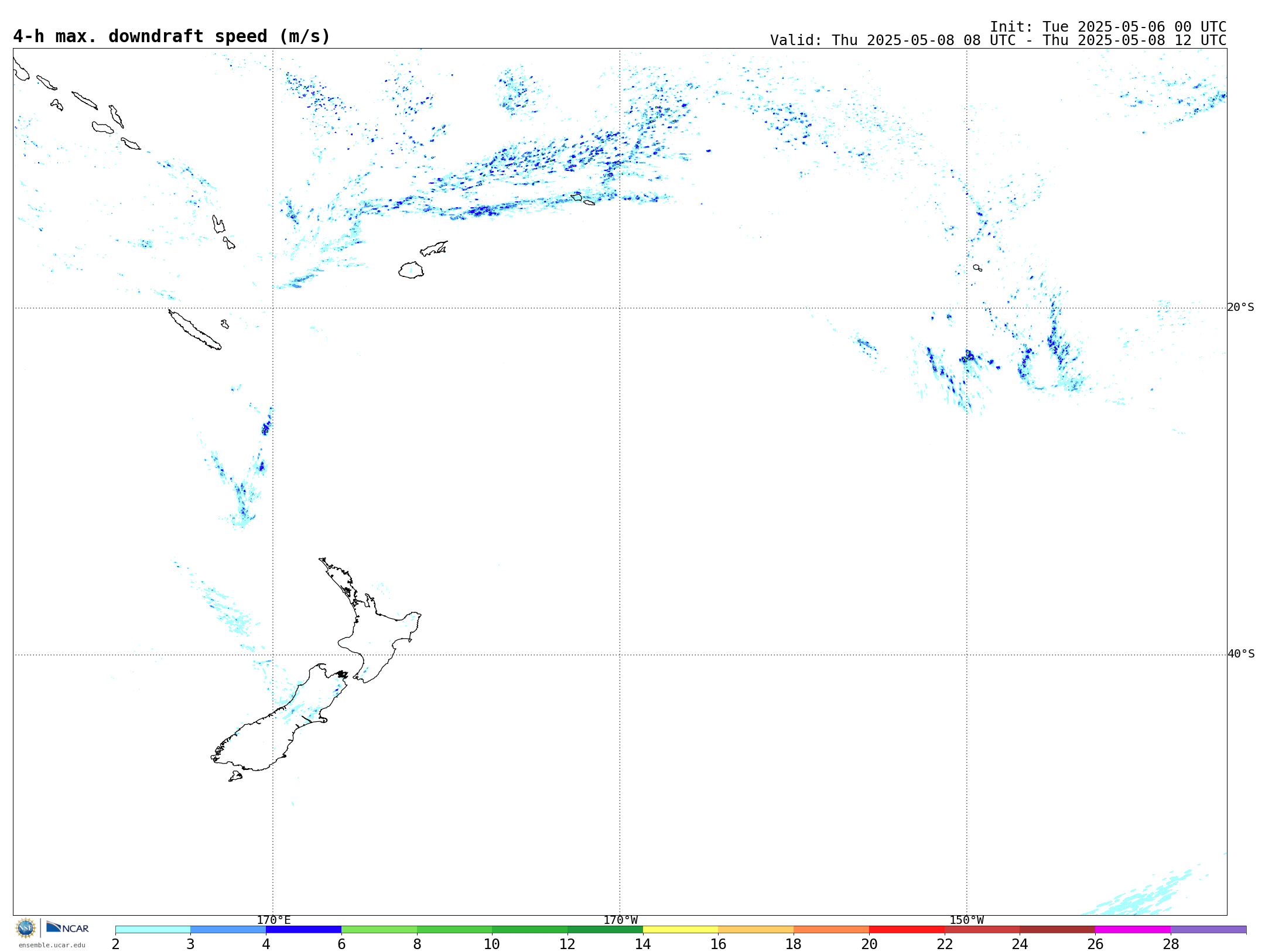Click the light blue 3–4 colorbar segment
The height and width of the screenshot is (952, 1265).
point(228,929)
